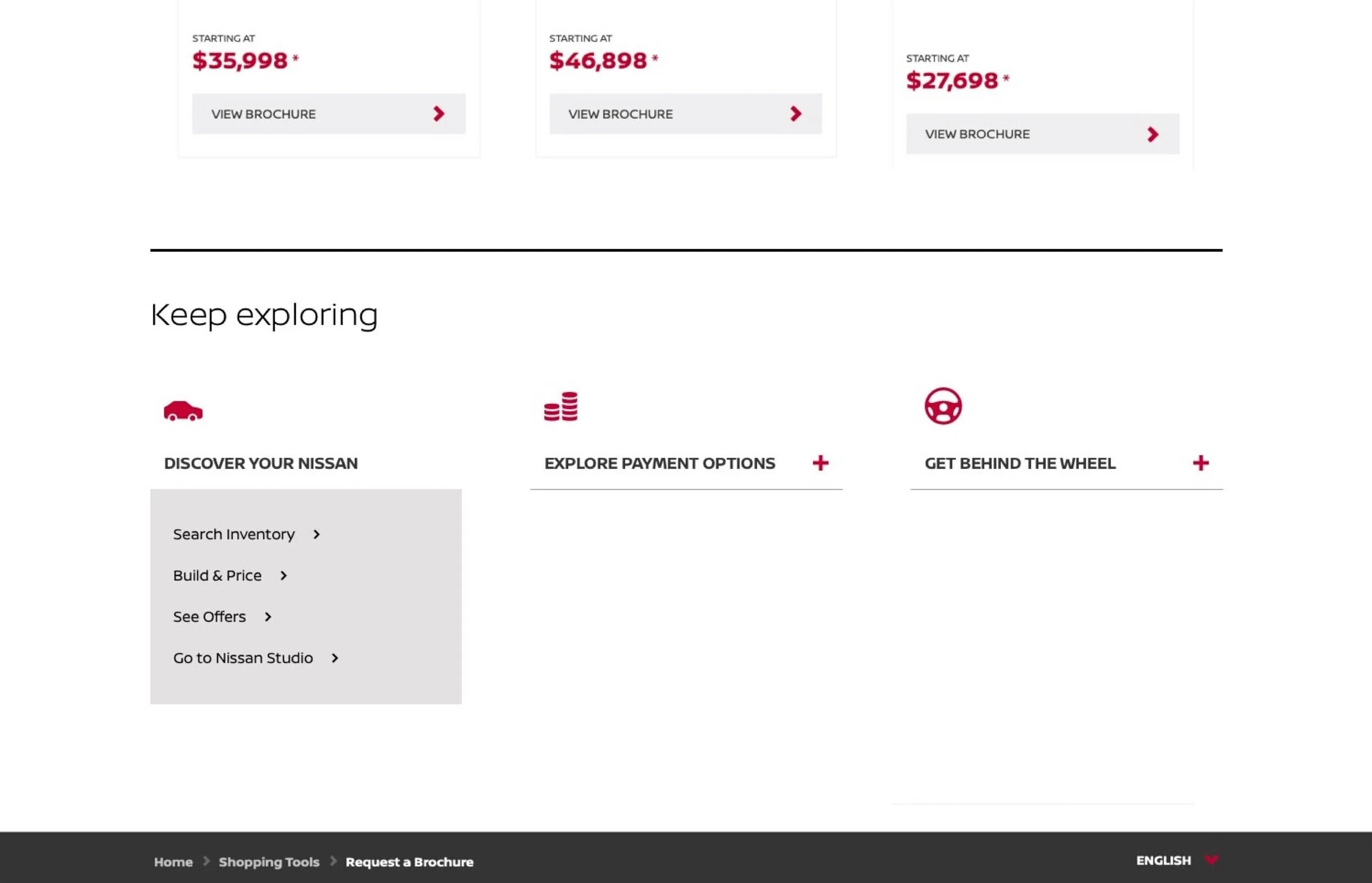
Task: Click the arrow next to Search Inventory
Action: tap(317, 534)
